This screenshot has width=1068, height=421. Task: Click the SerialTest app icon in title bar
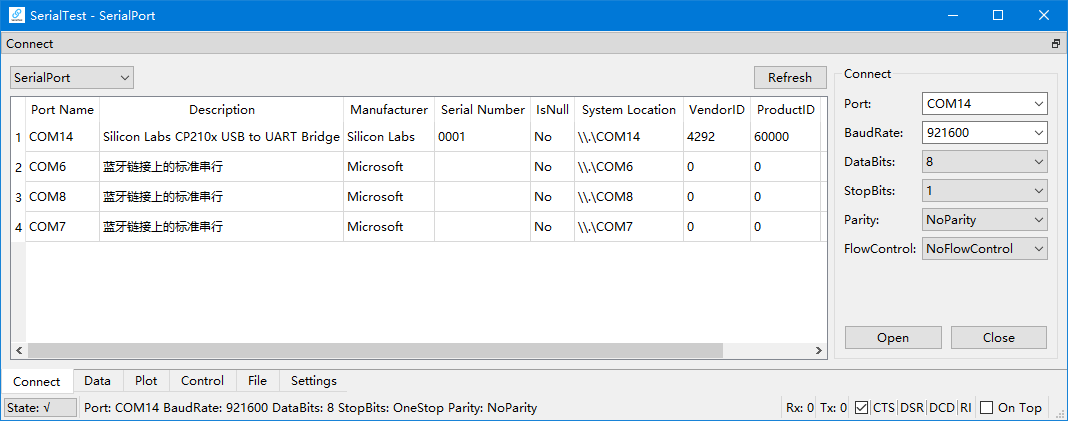pyautogui.click(x=16, y=14)
